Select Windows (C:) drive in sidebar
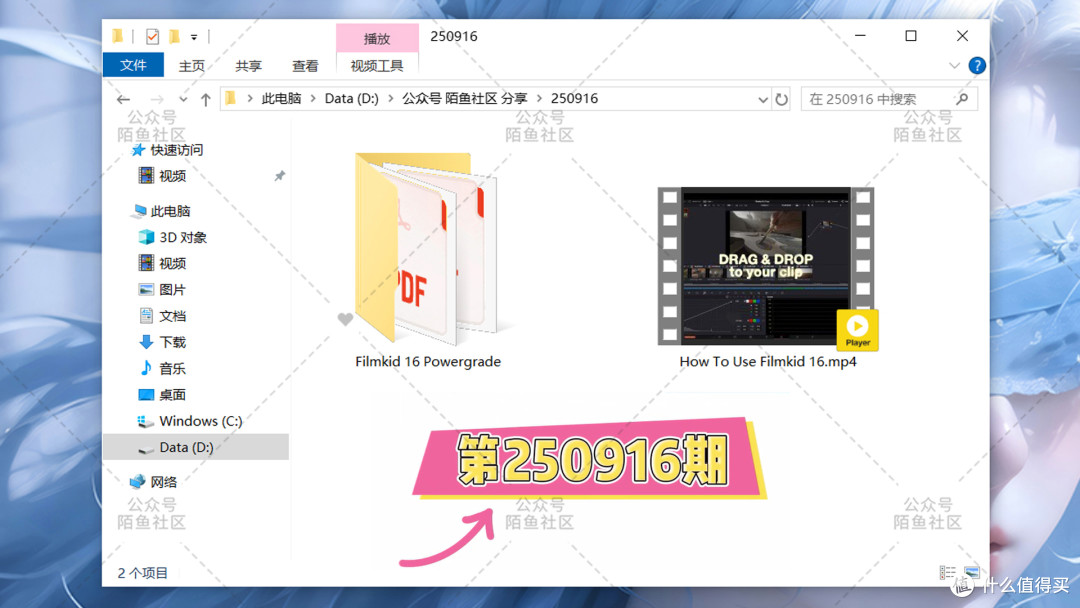Viewport: 1080px width, 608px height. click(x=200, y=421)
